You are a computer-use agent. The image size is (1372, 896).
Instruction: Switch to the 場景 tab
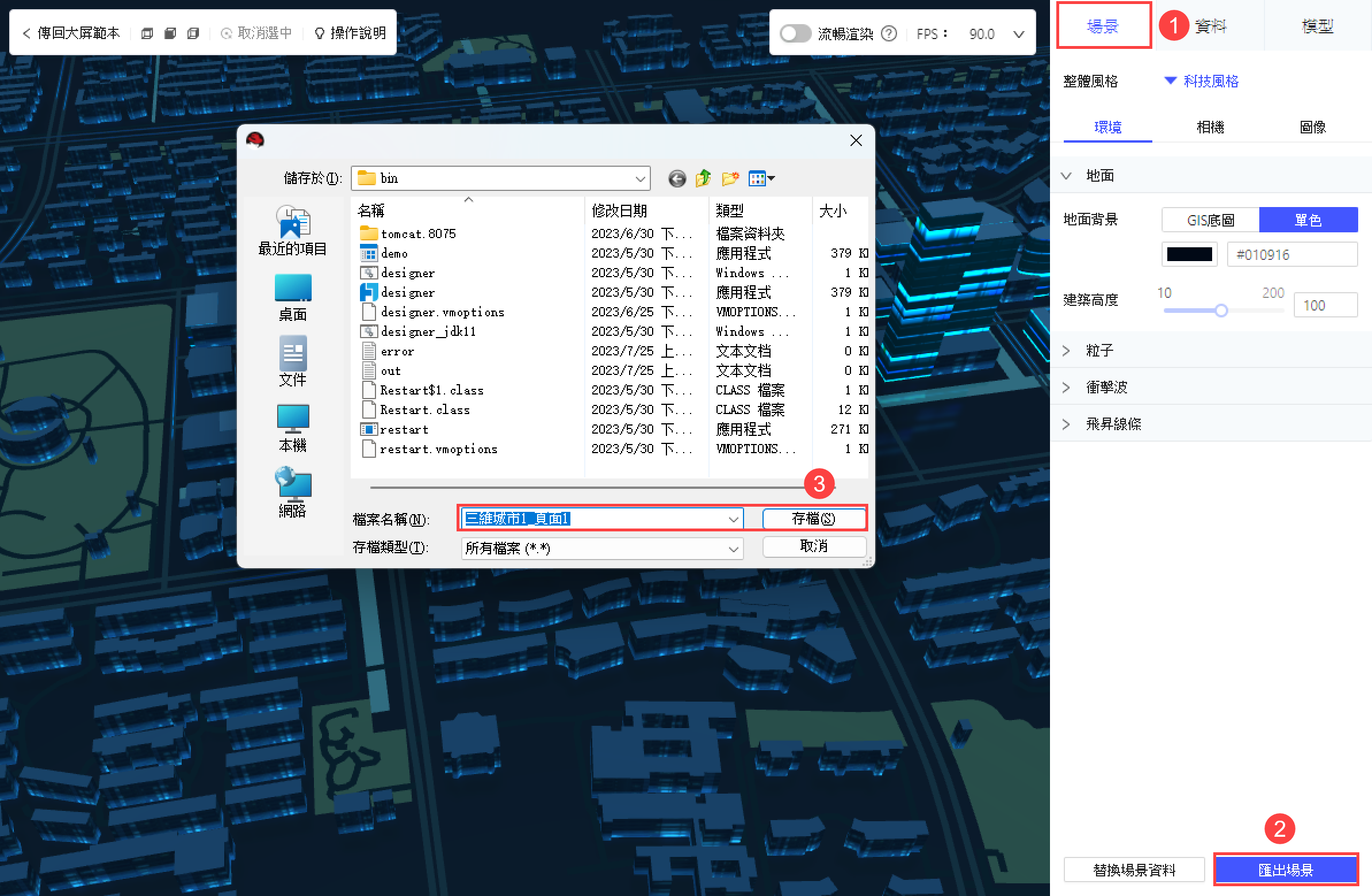click(1103, 26)
